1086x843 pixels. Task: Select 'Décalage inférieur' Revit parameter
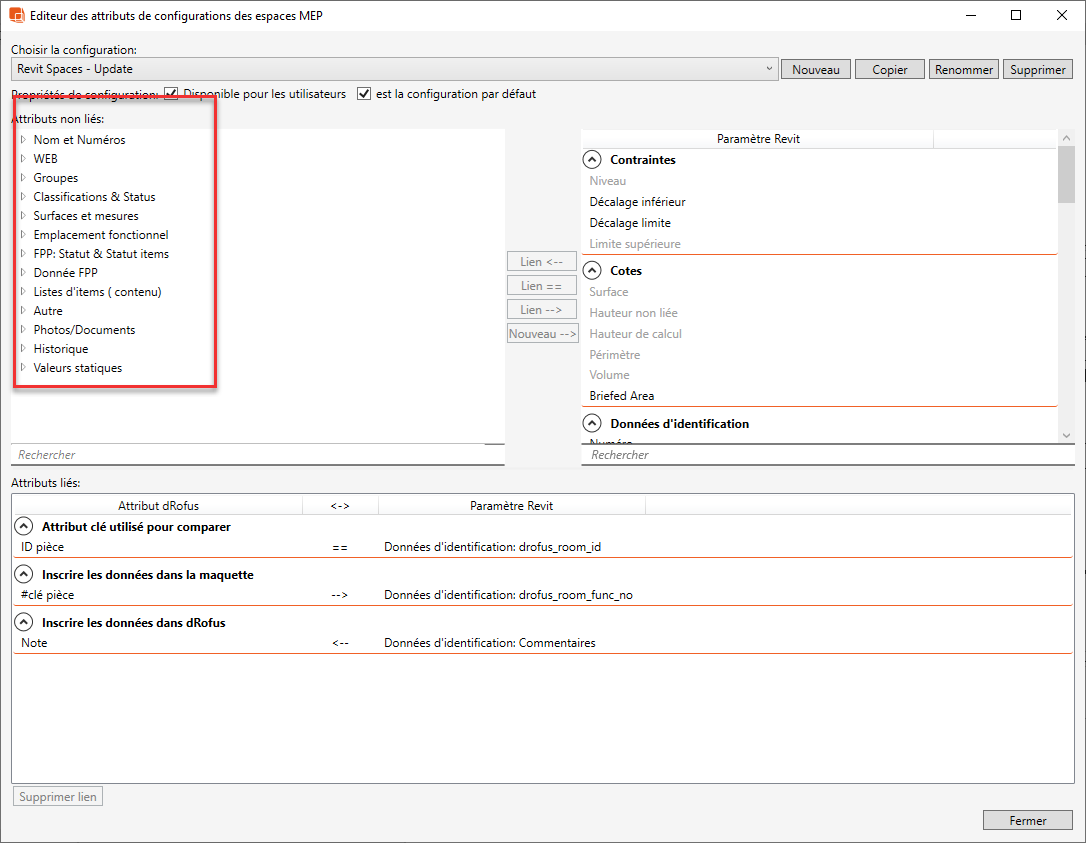(637, 202)
